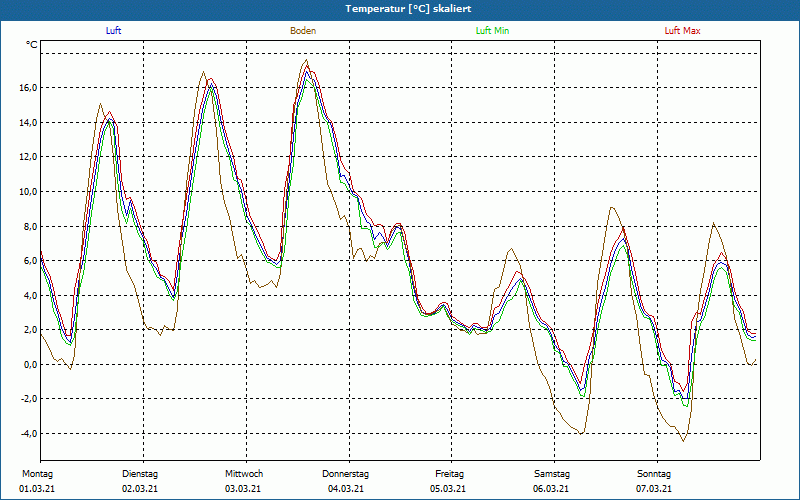Click the '4,0' y-axis value
This screenshot has height=500, width=800.
click(x=31, y=295)
